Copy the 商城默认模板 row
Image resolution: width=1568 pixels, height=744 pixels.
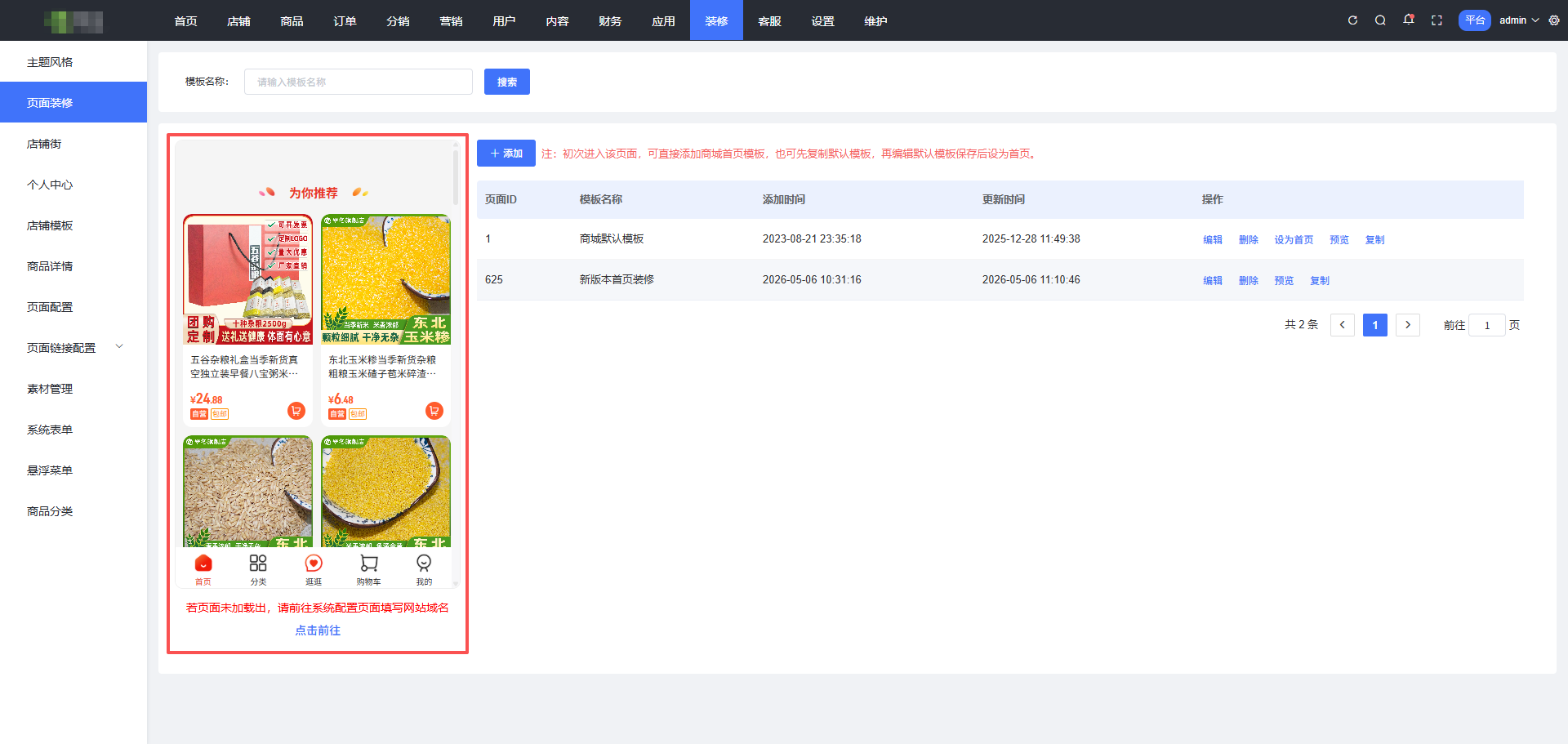point(1375,239)
